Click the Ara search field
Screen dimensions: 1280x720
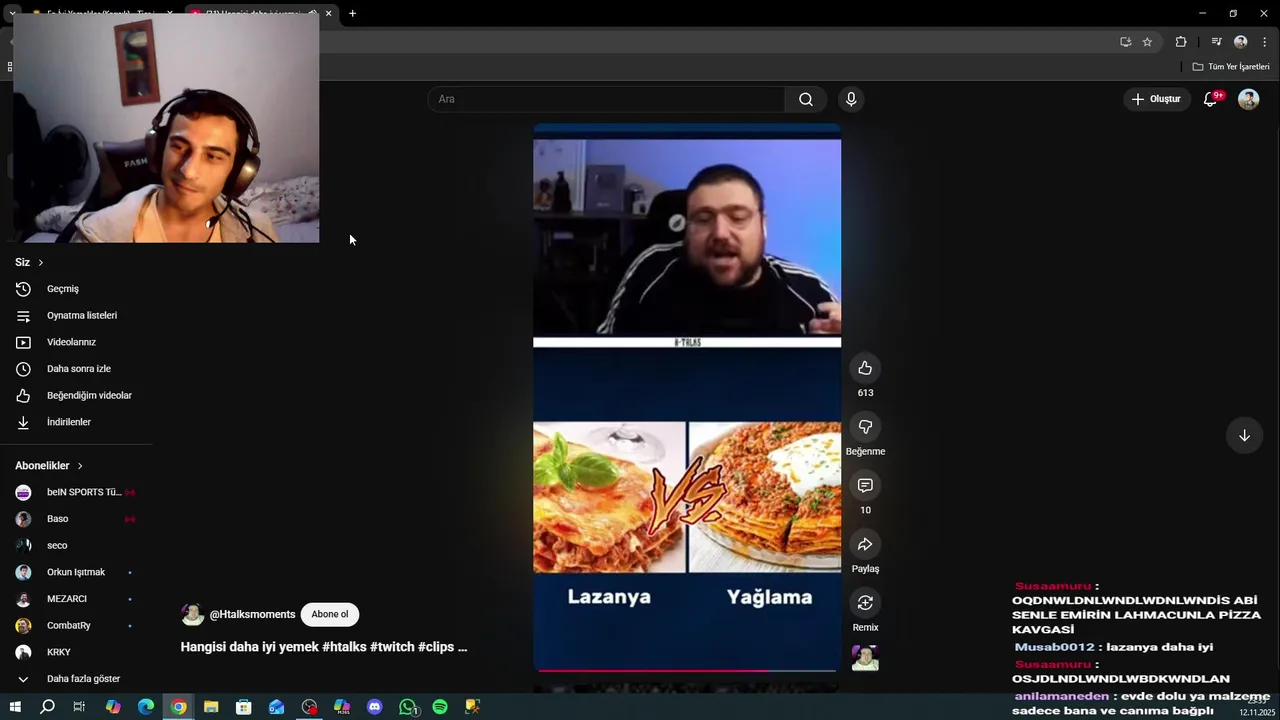click(x=606, y=99)
